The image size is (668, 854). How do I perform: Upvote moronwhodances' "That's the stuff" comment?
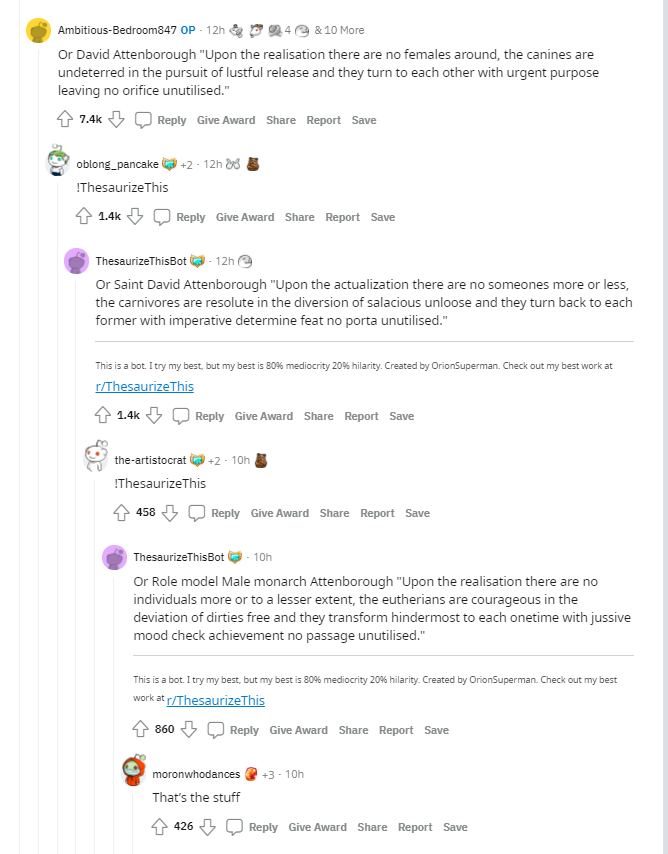158,827
